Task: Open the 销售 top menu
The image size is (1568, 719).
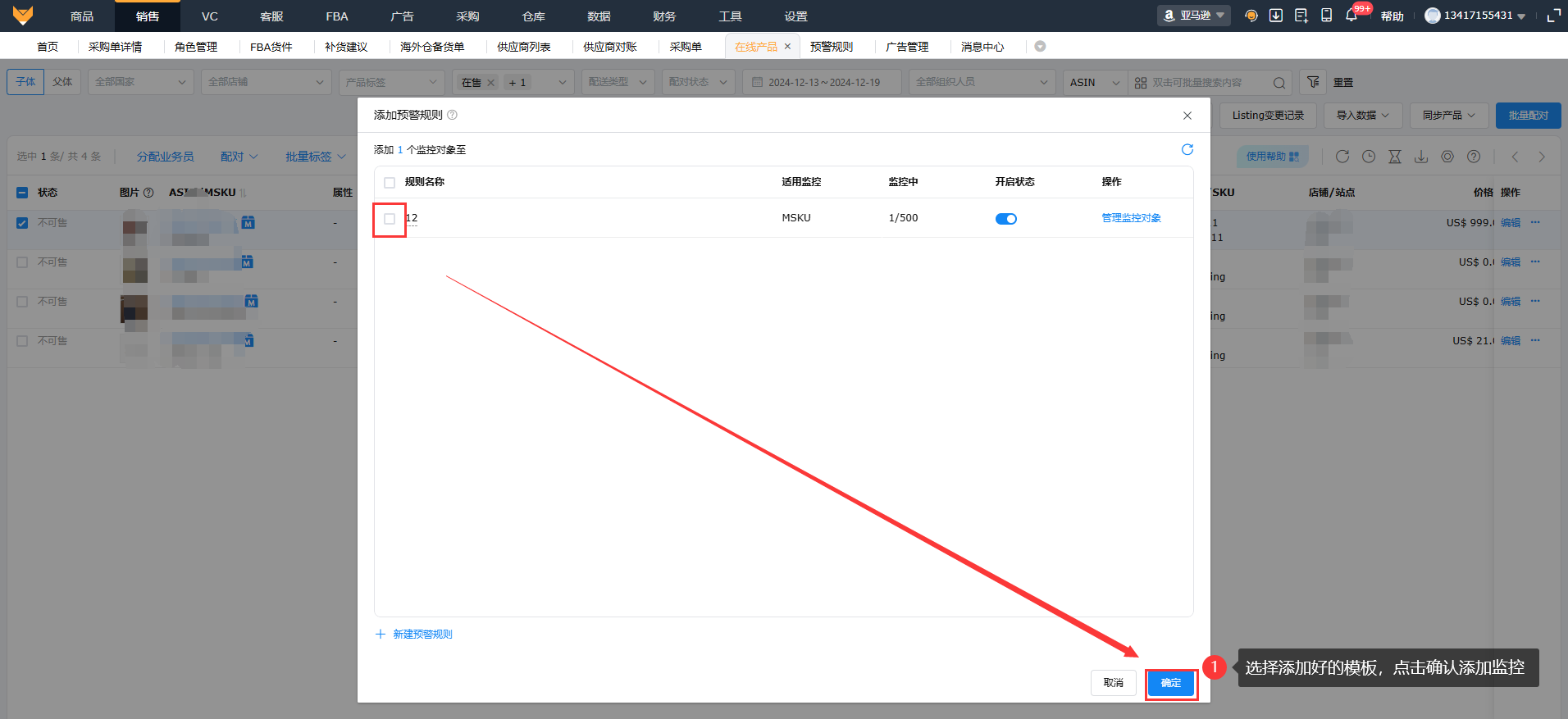Action: pyautogui.click(x=148, y=16)
